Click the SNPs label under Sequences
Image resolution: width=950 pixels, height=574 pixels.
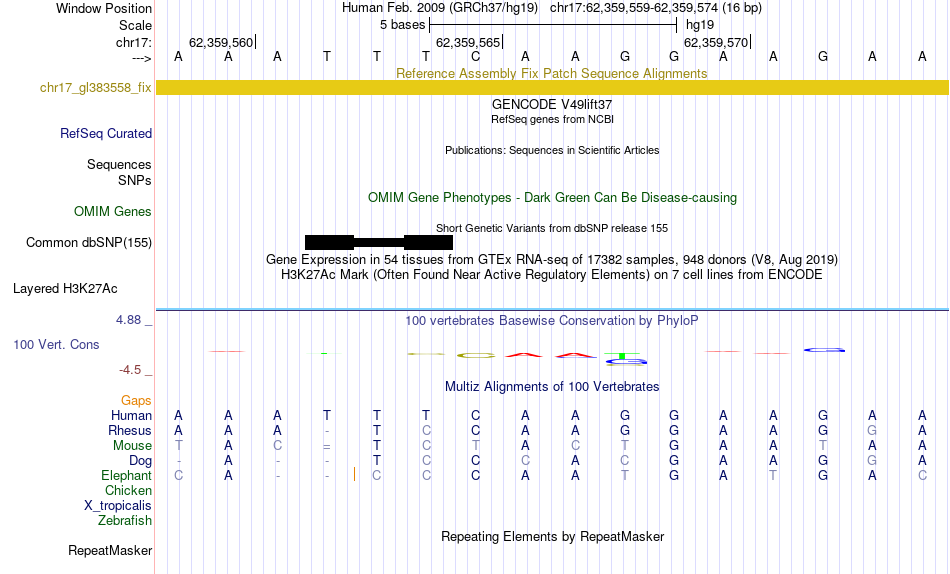[135, 181]
